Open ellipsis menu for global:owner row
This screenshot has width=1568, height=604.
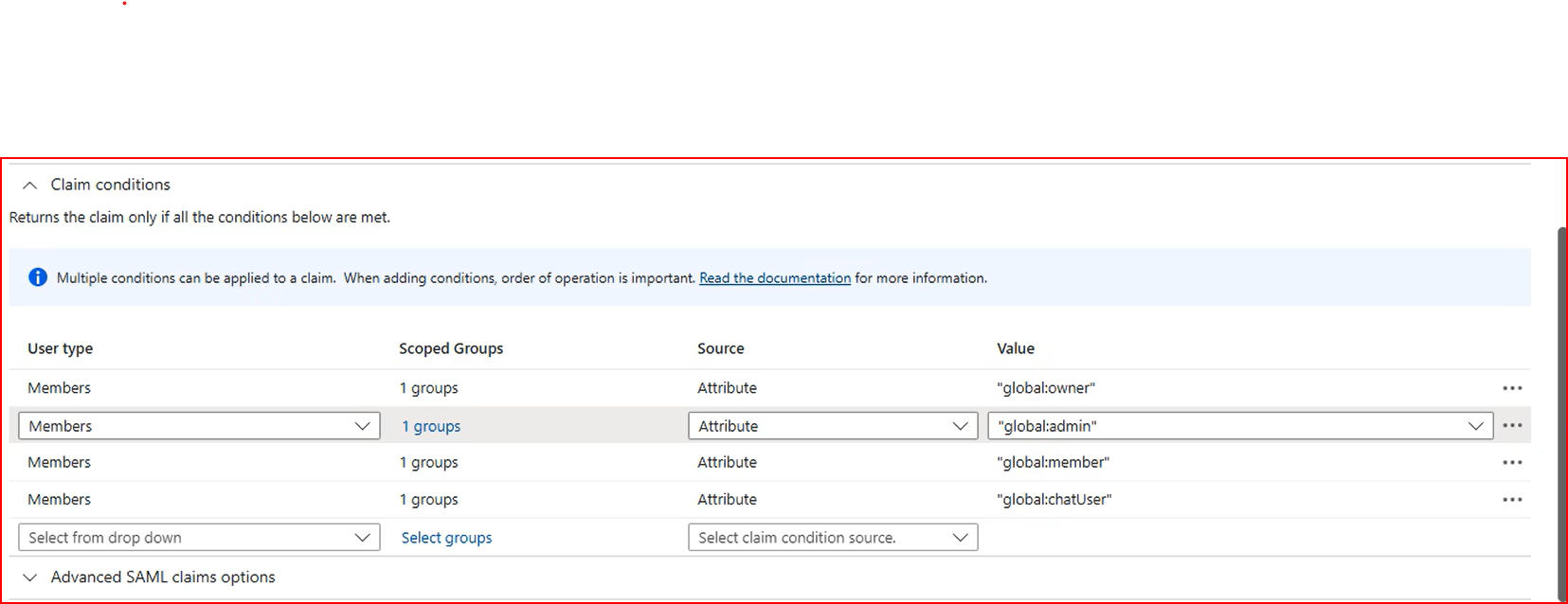tap(1512, 388)
